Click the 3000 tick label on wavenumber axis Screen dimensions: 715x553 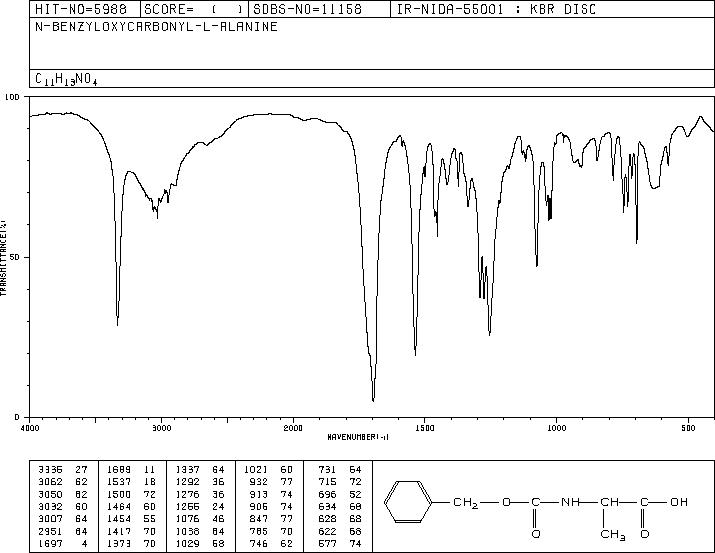[x=161, y=428]
